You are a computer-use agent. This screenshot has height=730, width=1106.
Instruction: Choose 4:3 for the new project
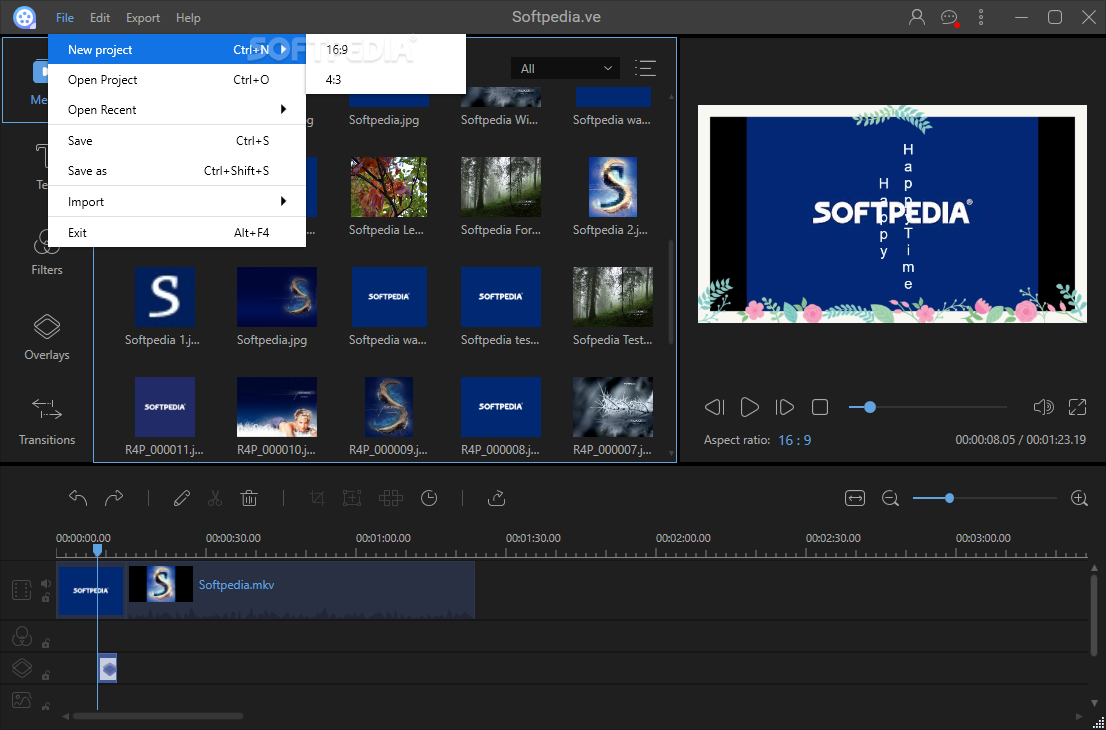click(x=386, y=80)
